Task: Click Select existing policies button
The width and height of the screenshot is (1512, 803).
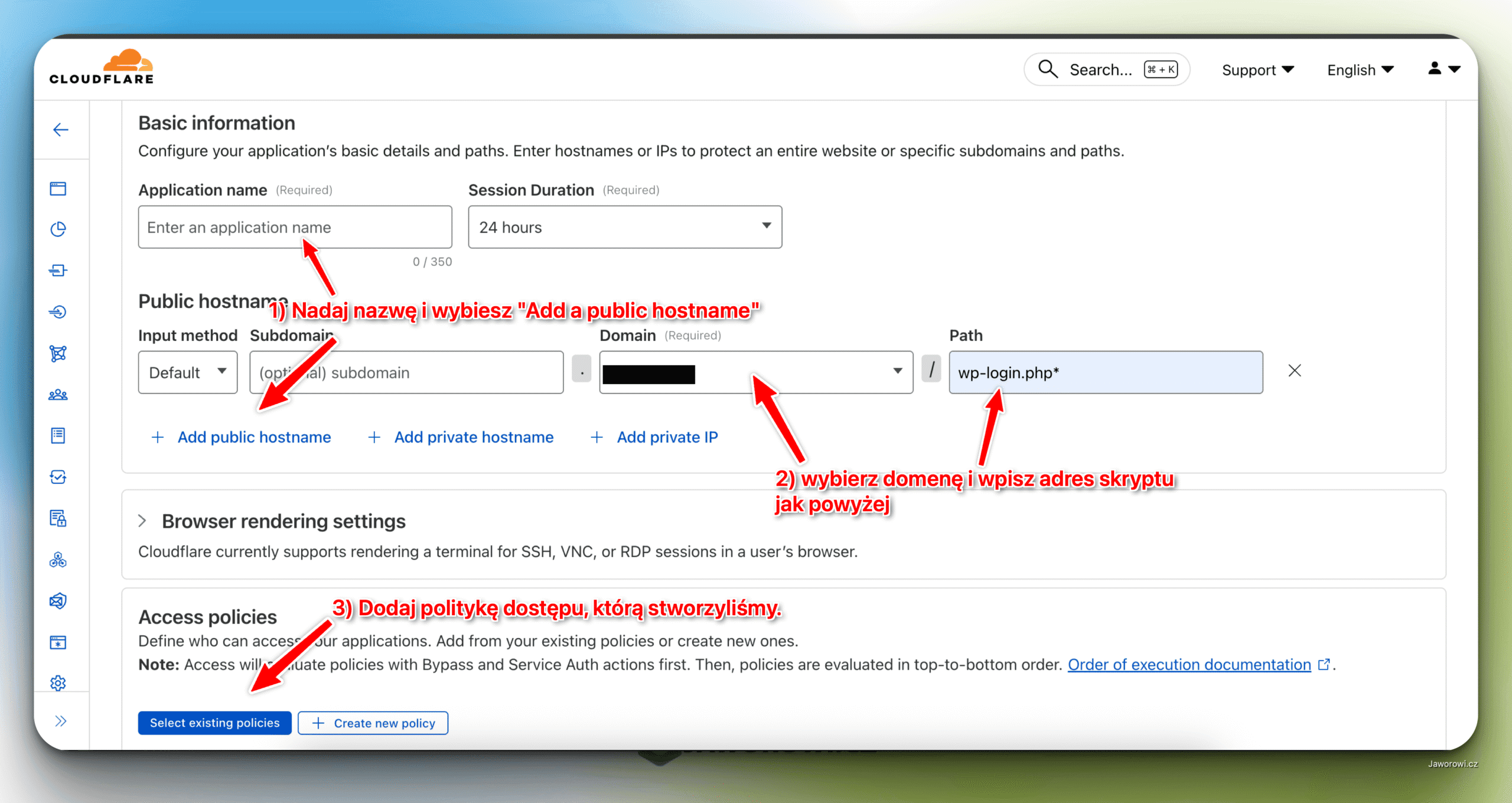Action: 214,723
